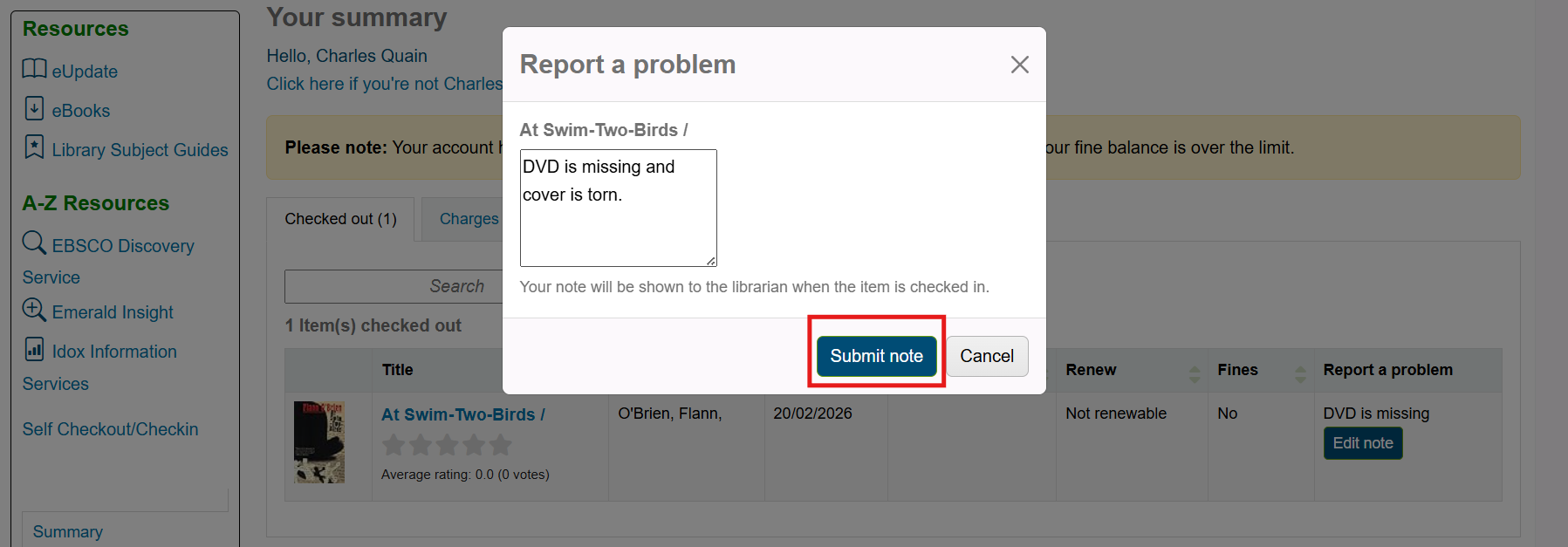The width and height of the screenshot is (1568, 547).
Task: Sort by the Fines column arrows
Action: point(1300,374)
